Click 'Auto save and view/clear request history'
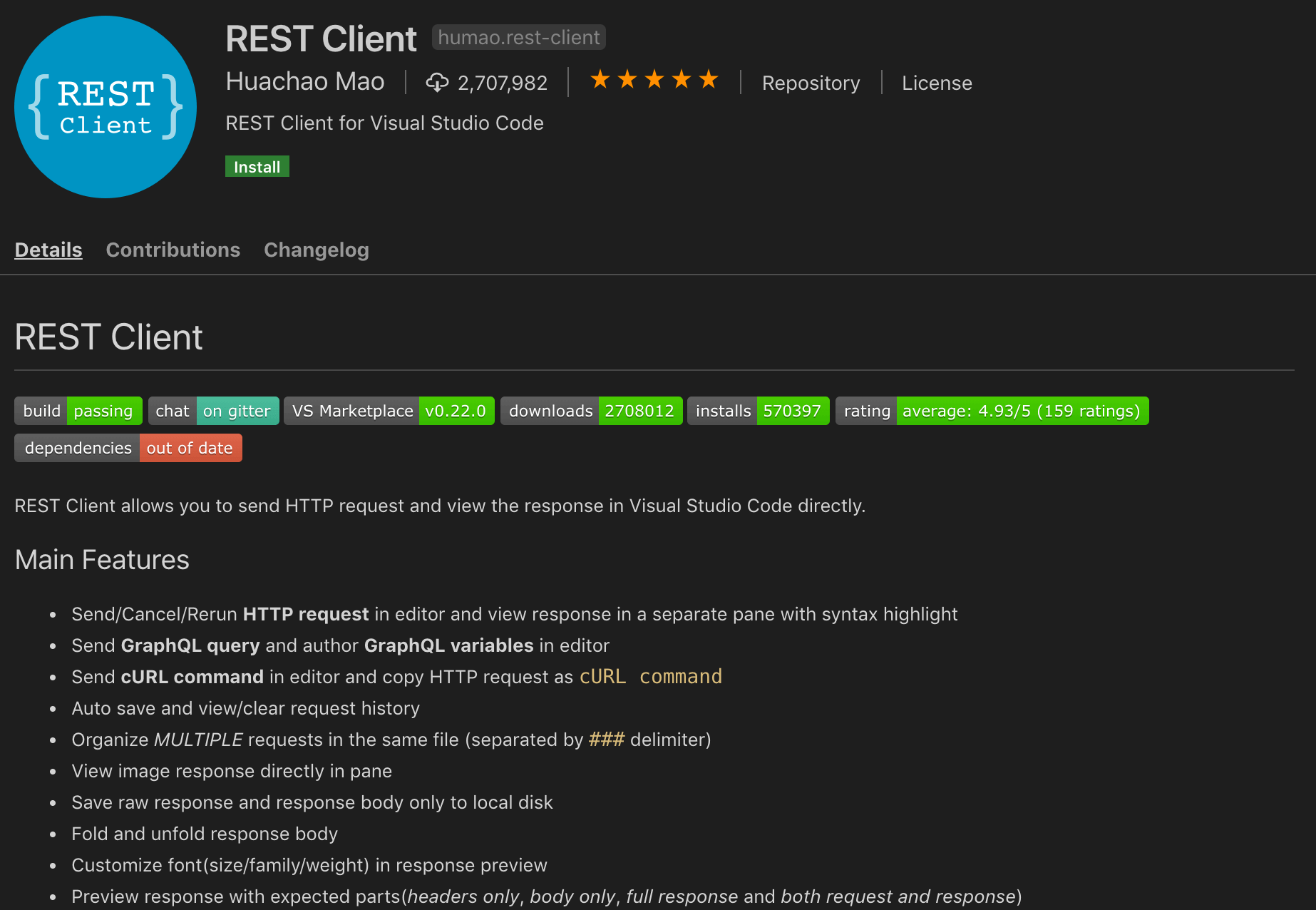This screenshot has height=910, width=1316. tap(246, 708)
